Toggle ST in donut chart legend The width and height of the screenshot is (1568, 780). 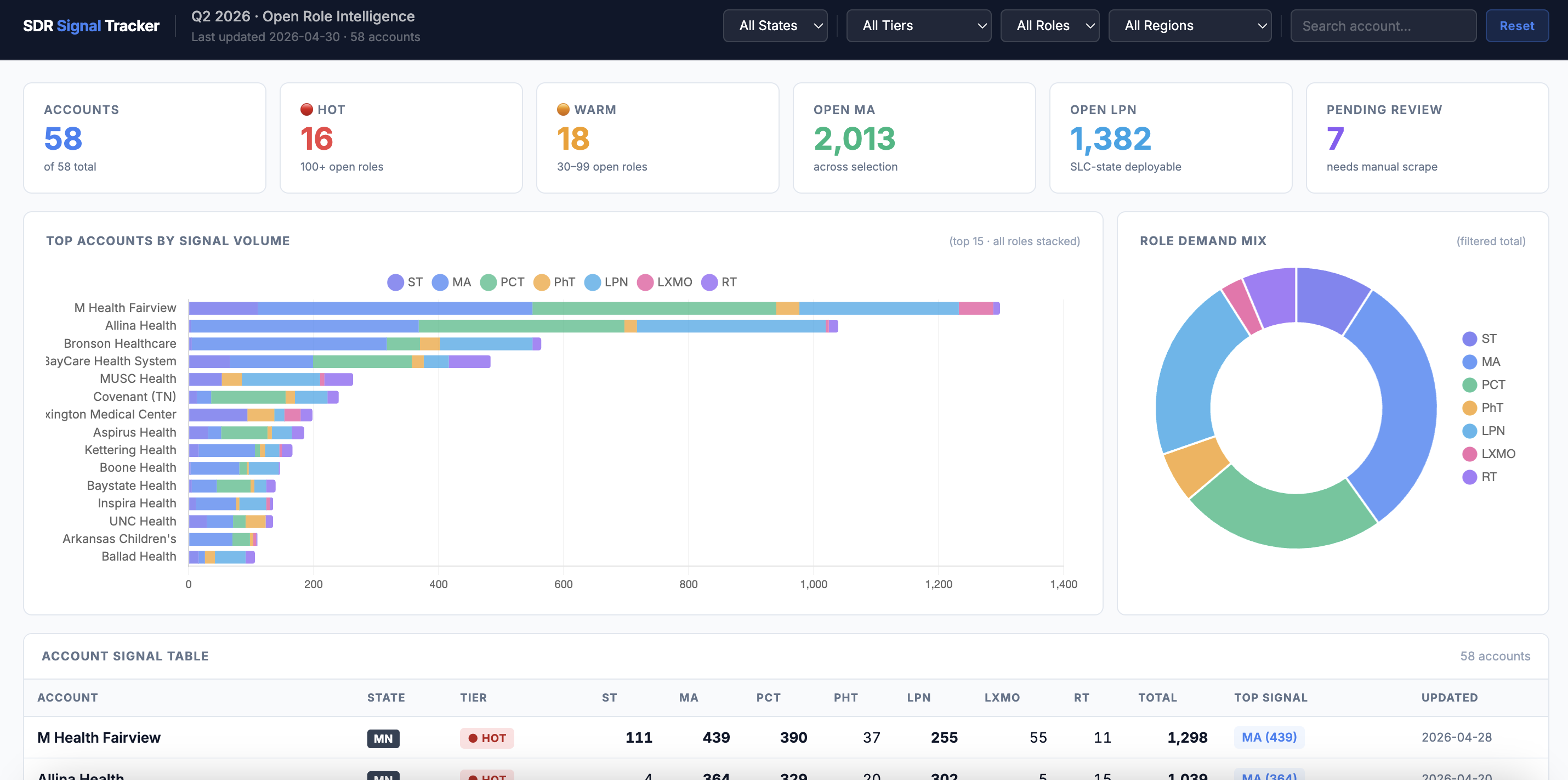point(1479,338)
